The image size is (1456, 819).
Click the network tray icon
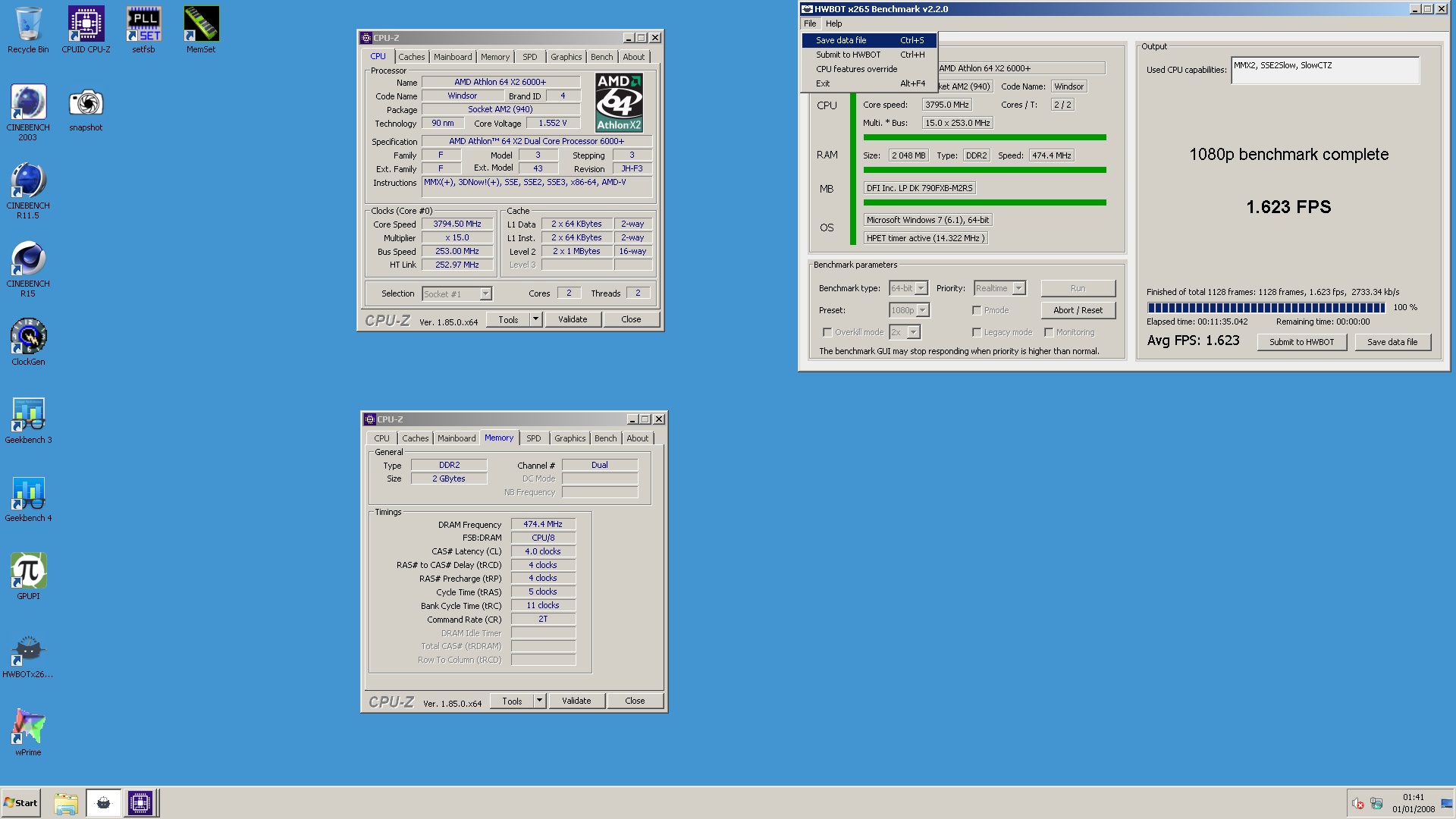pyautogui.click(x=1376, y=804)
